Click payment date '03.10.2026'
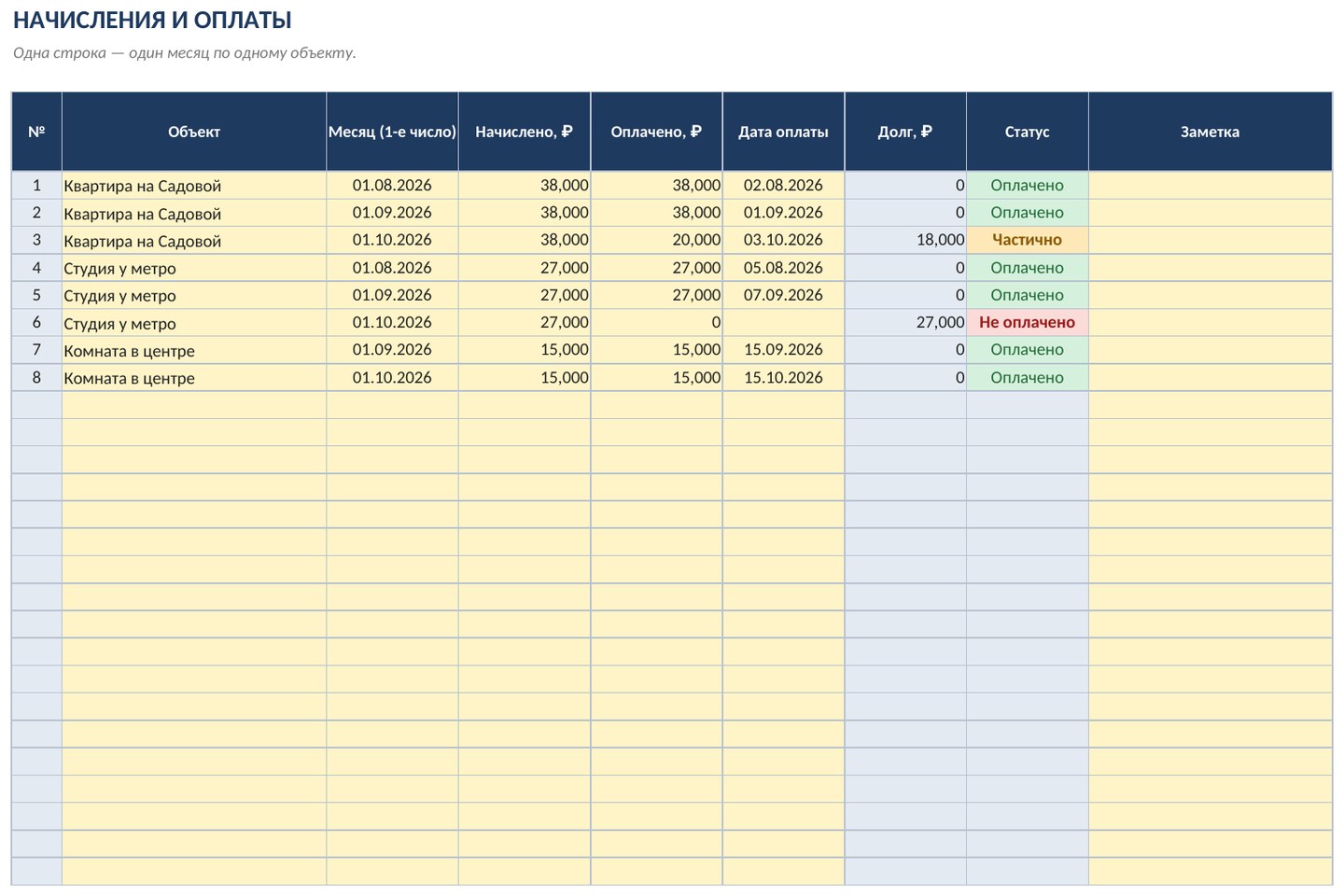This screenshot has height=896, width=1344. 783,240
